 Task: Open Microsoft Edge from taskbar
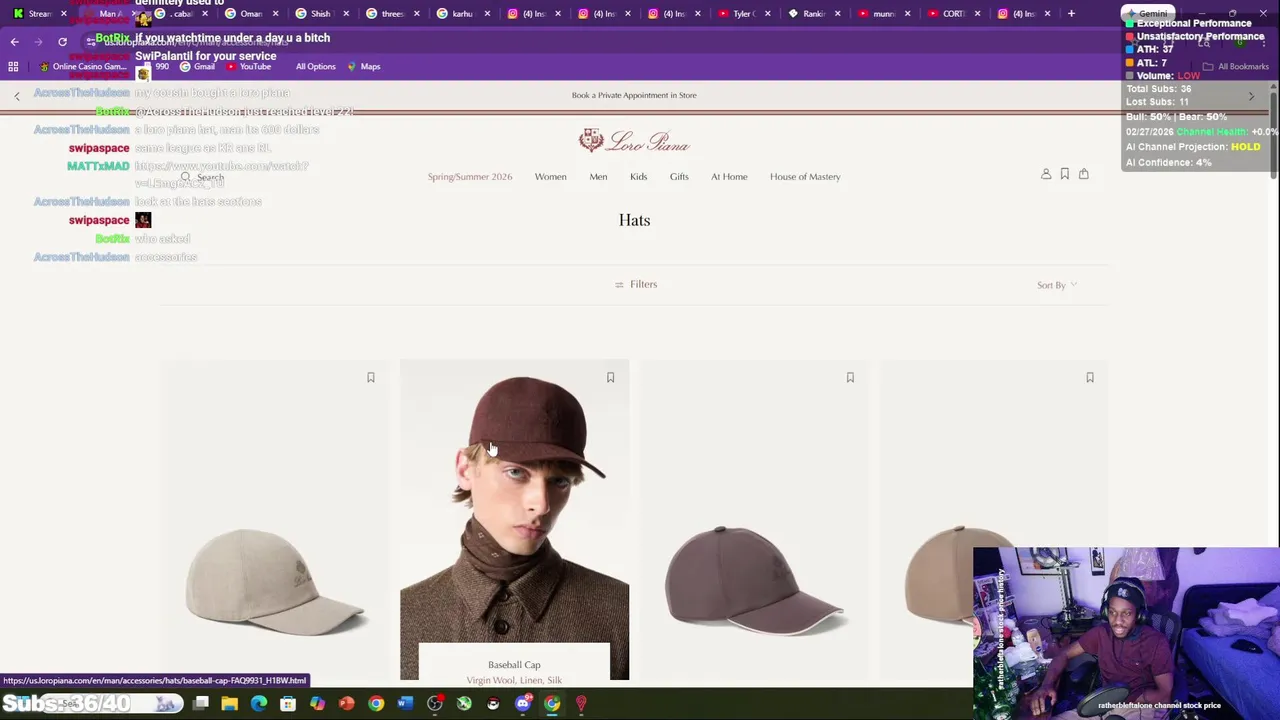(x=259, y=704)
